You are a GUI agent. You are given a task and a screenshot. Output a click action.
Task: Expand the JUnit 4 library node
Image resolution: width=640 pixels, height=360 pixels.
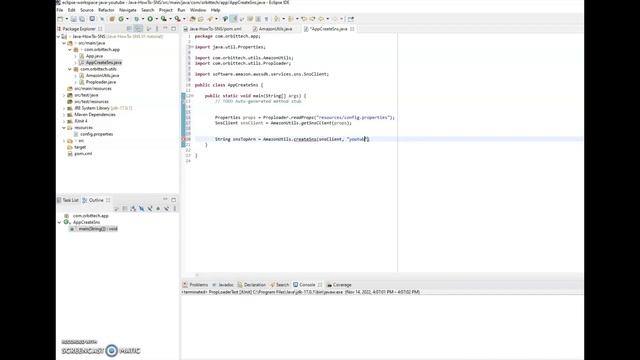pos(64,121)
